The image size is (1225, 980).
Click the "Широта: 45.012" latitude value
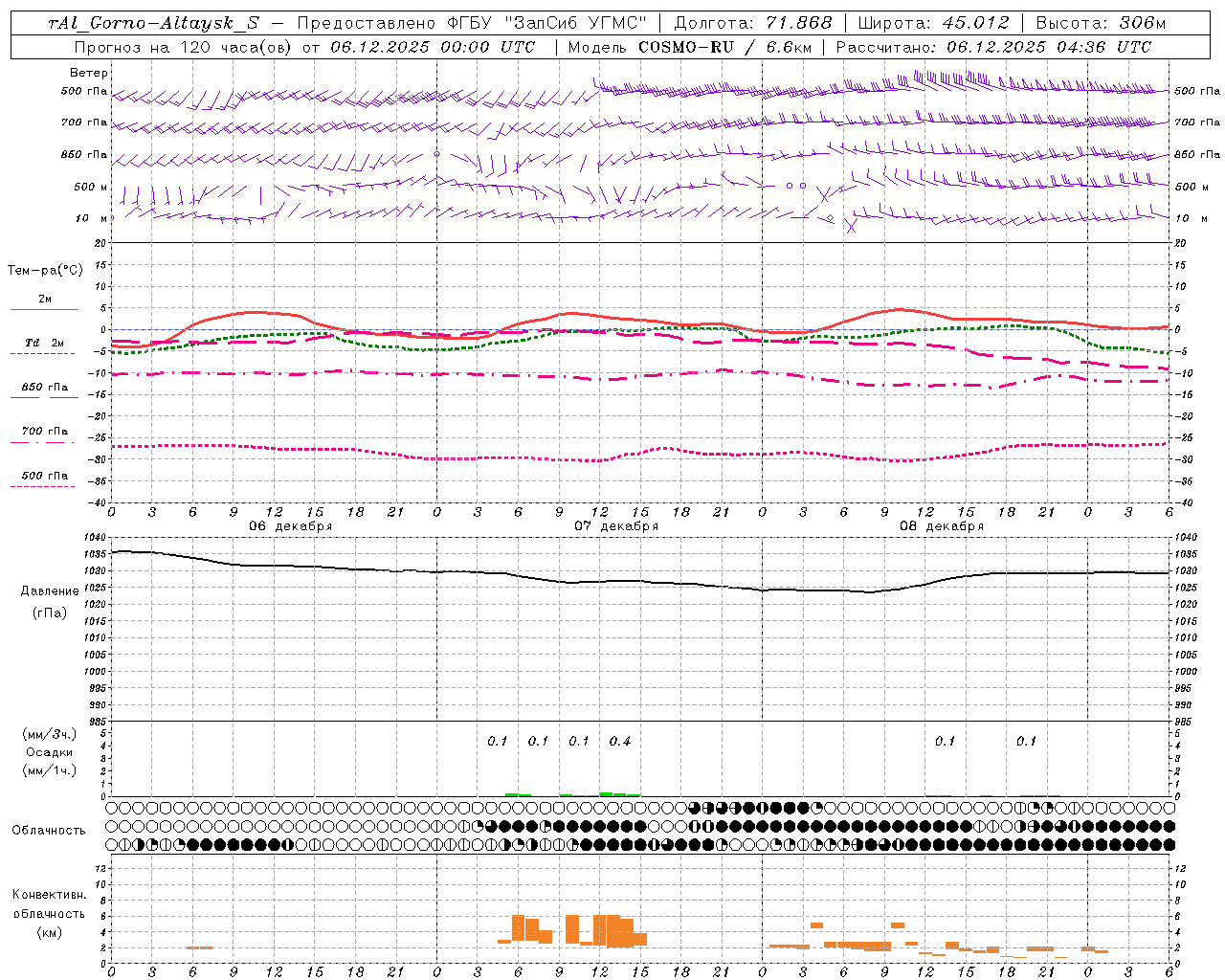coord(934,23)
